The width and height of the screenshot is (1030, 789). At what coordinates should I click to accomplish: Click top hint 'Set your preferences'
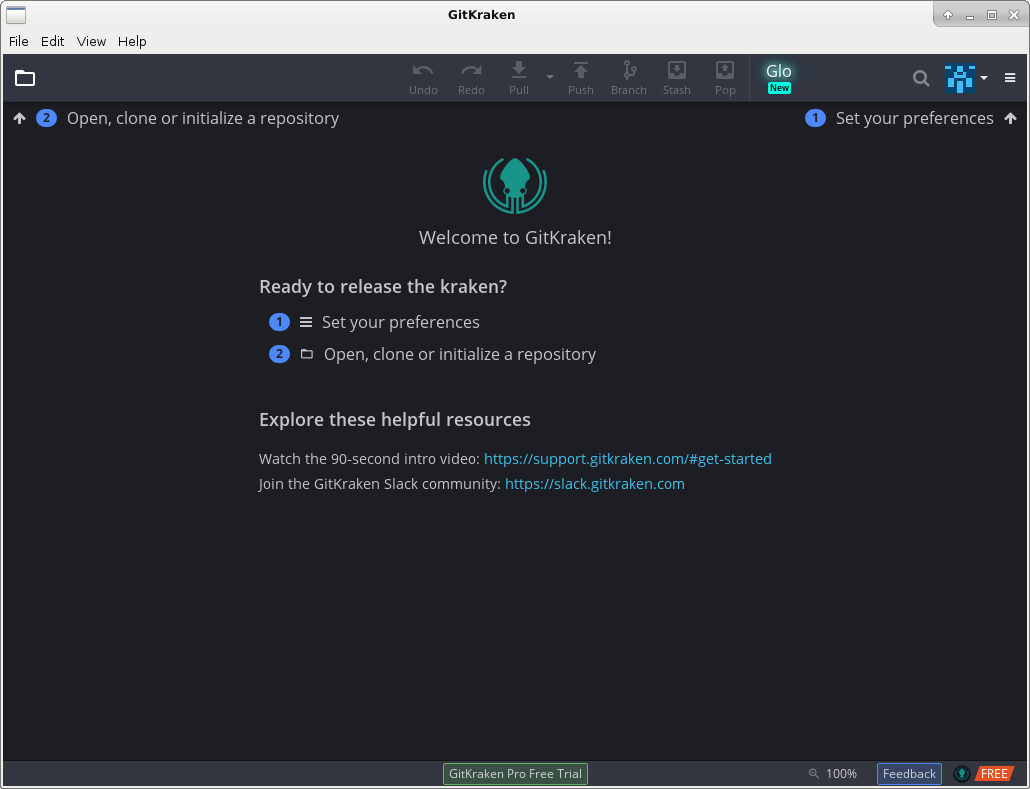point(914,118)
